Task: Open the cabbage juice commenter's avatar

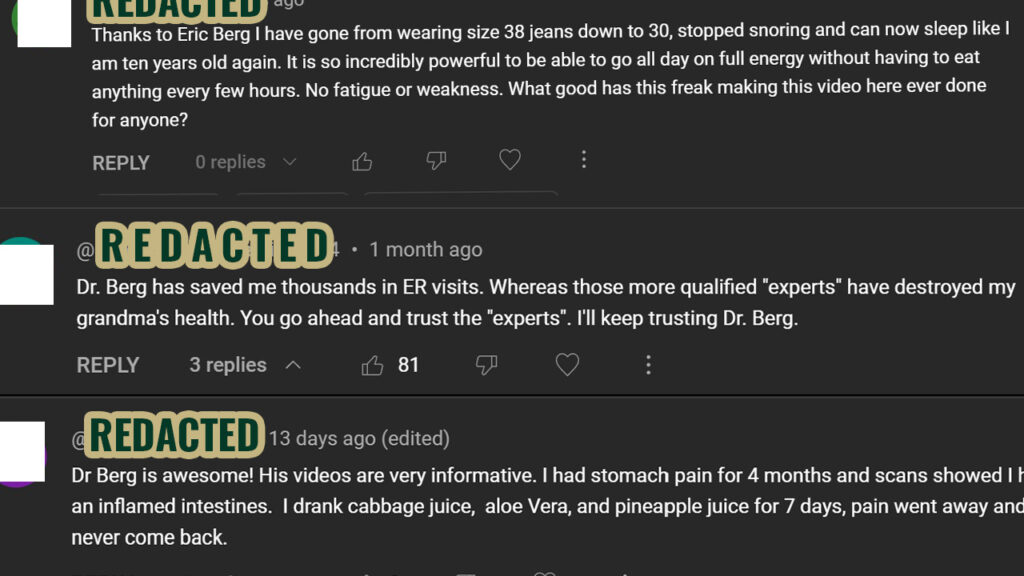Action: pos(22,453)
